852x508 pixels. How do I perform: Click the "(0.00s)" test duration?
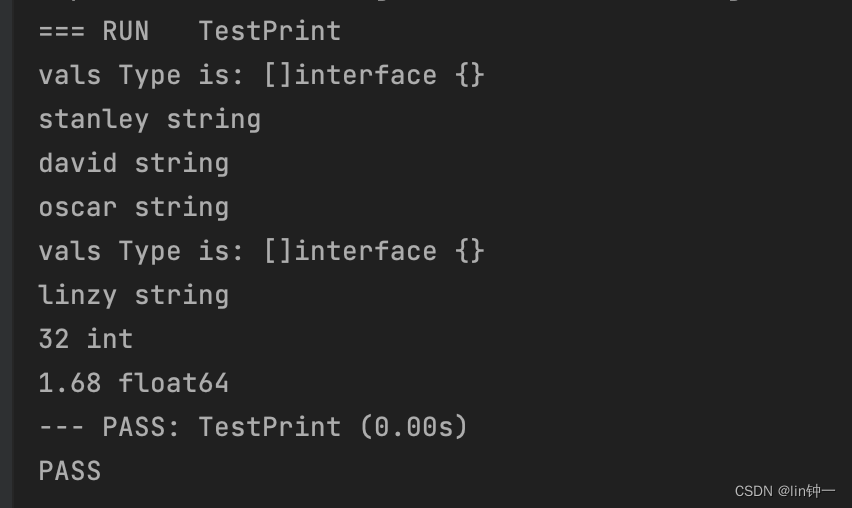pyautogui.click(x=413, y=427)
